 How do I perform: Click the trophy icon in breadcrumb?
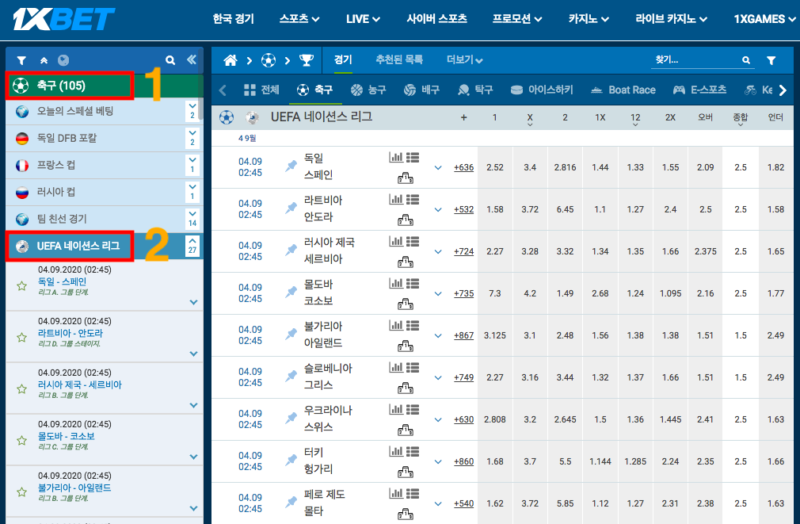click(x=306, y=60)
